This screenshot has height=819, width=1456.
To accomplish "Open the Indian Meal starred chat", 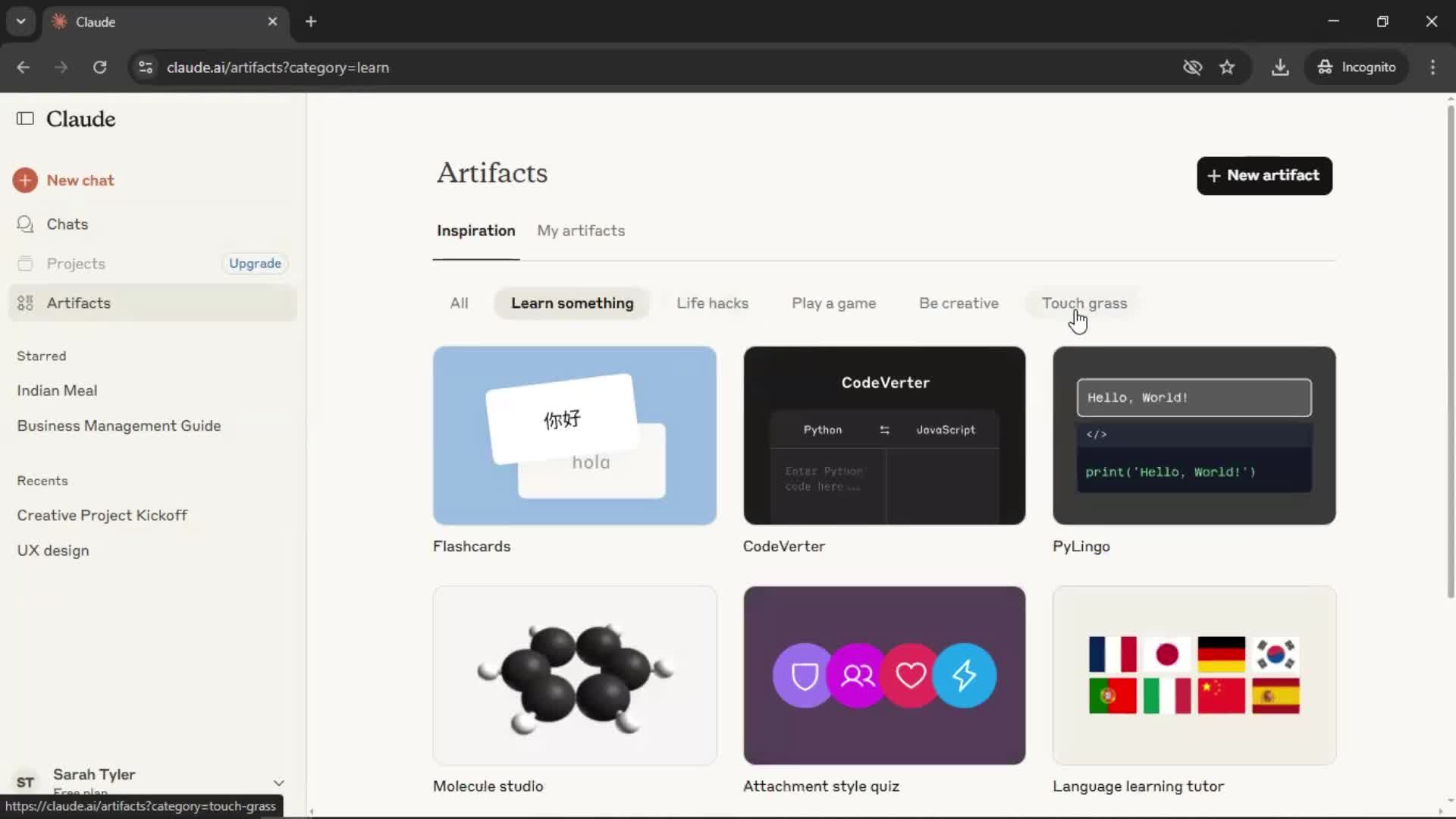I will point(57,391).
